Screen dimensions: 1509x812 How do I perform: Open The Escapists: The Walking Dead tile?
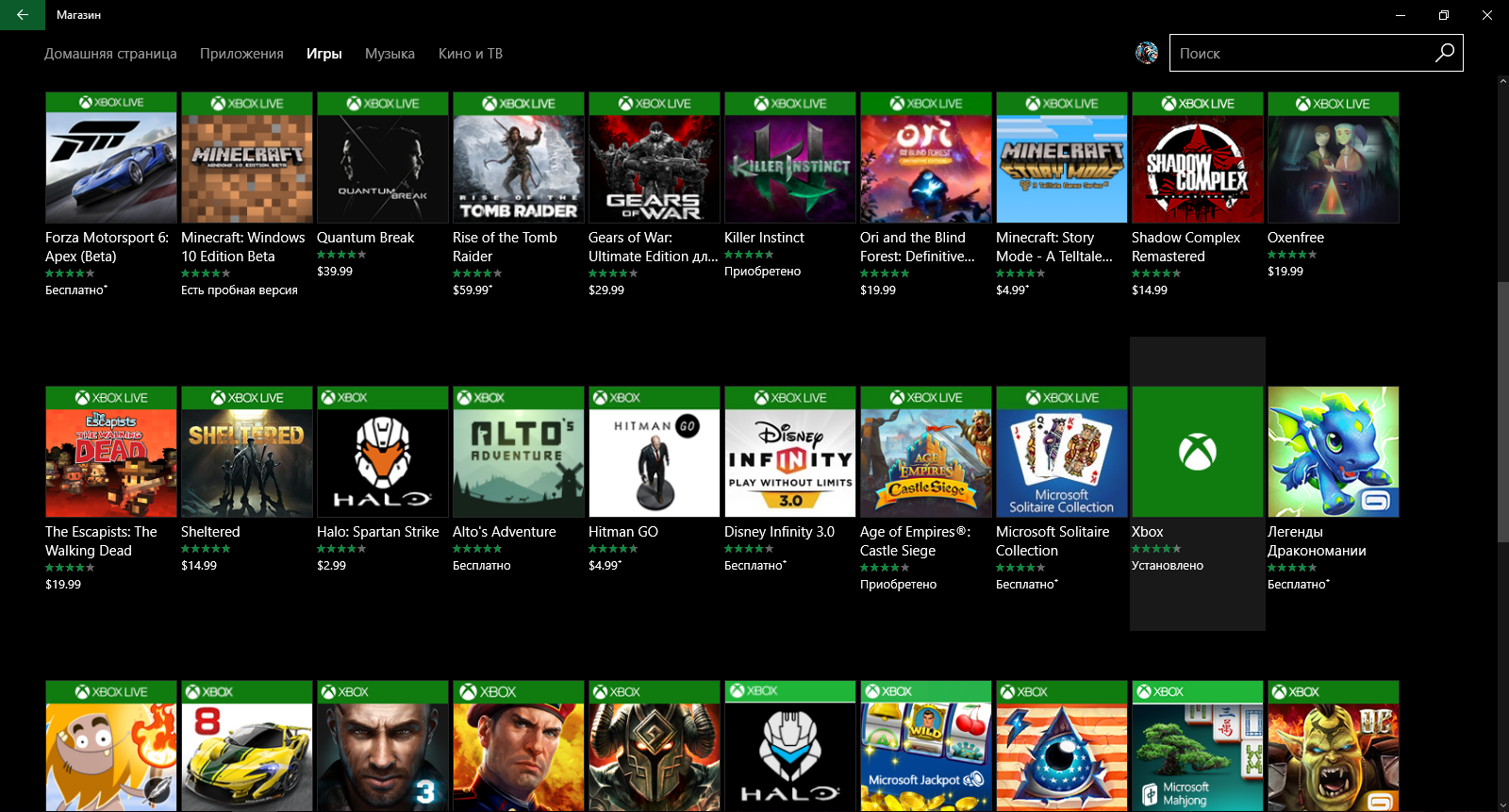click(111, 452)
